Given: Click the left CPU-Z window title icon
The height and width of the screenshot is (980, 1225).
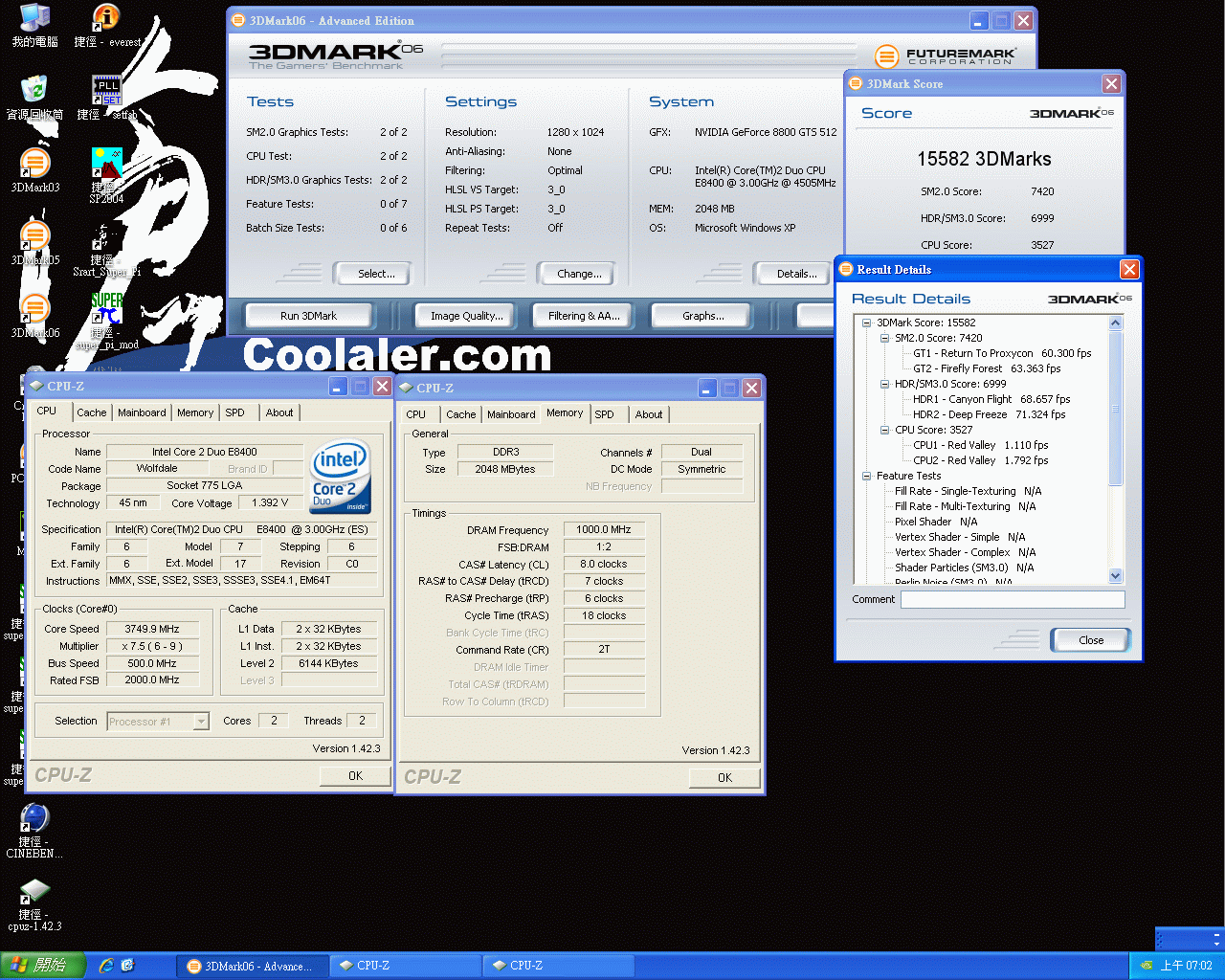Looking at the screenshot, I should click(x=36, y=386).
